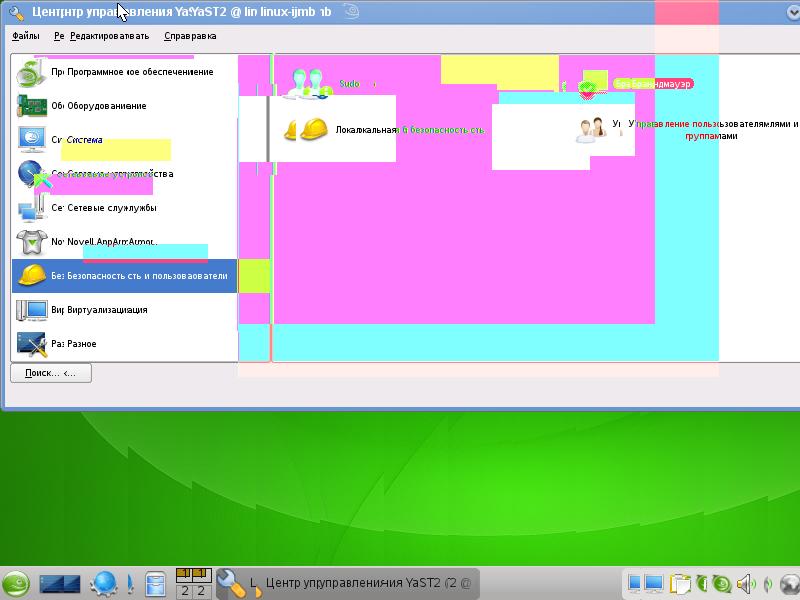The image size is (800, 600).
Task: Select Безопасность и пользователи helmet icon
Action: [32, 276]
